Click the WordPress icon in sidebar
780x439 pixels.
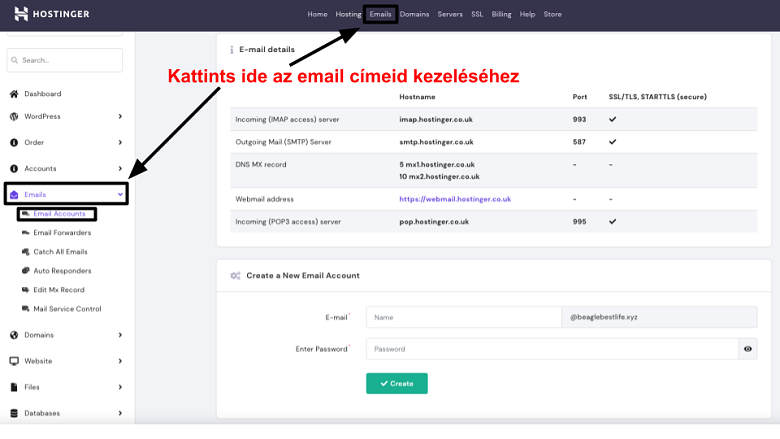coord(14,116)
